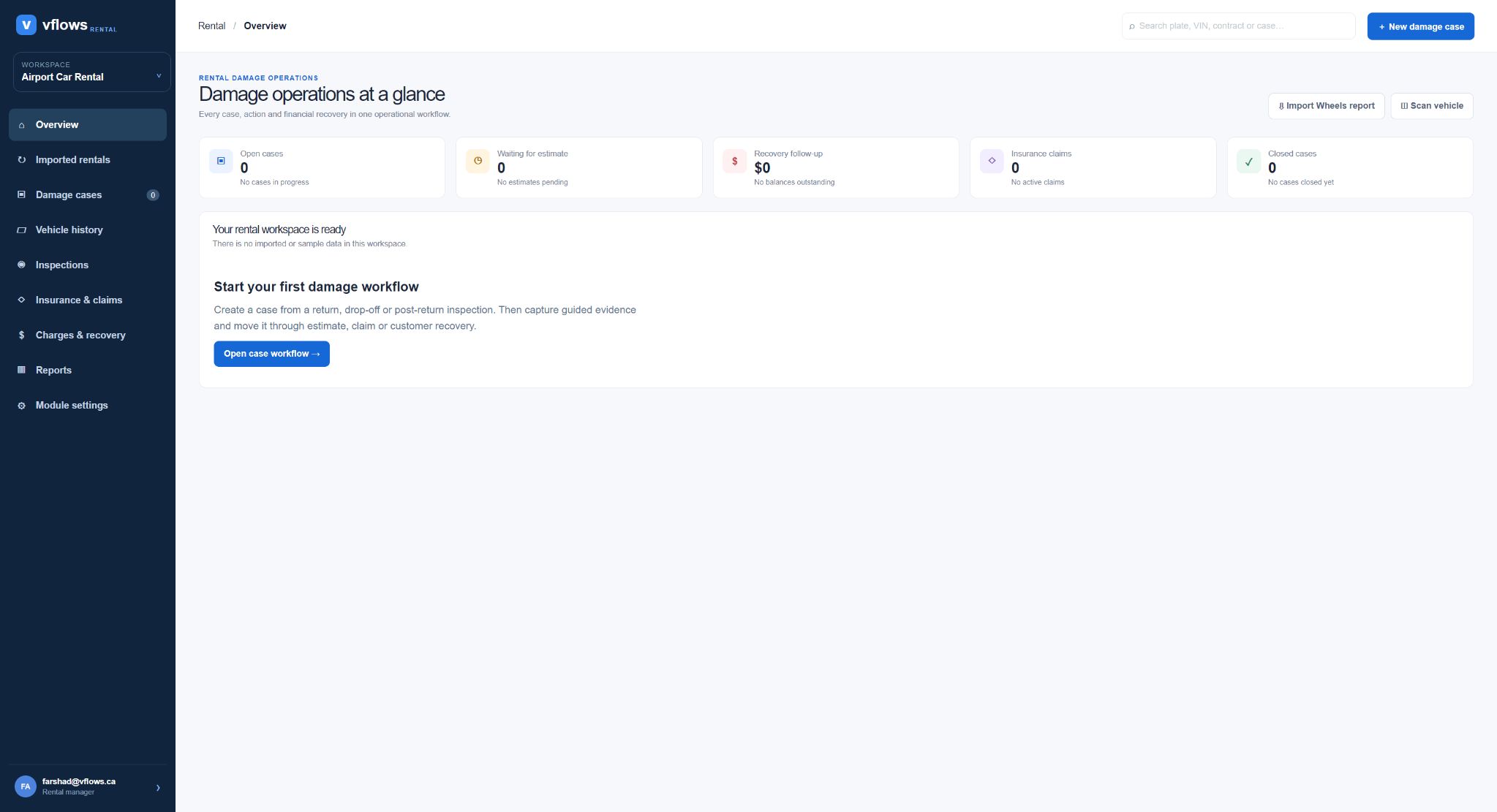Expand the Airport Car Rental workspace dropdown

click(x=91, y=72)
